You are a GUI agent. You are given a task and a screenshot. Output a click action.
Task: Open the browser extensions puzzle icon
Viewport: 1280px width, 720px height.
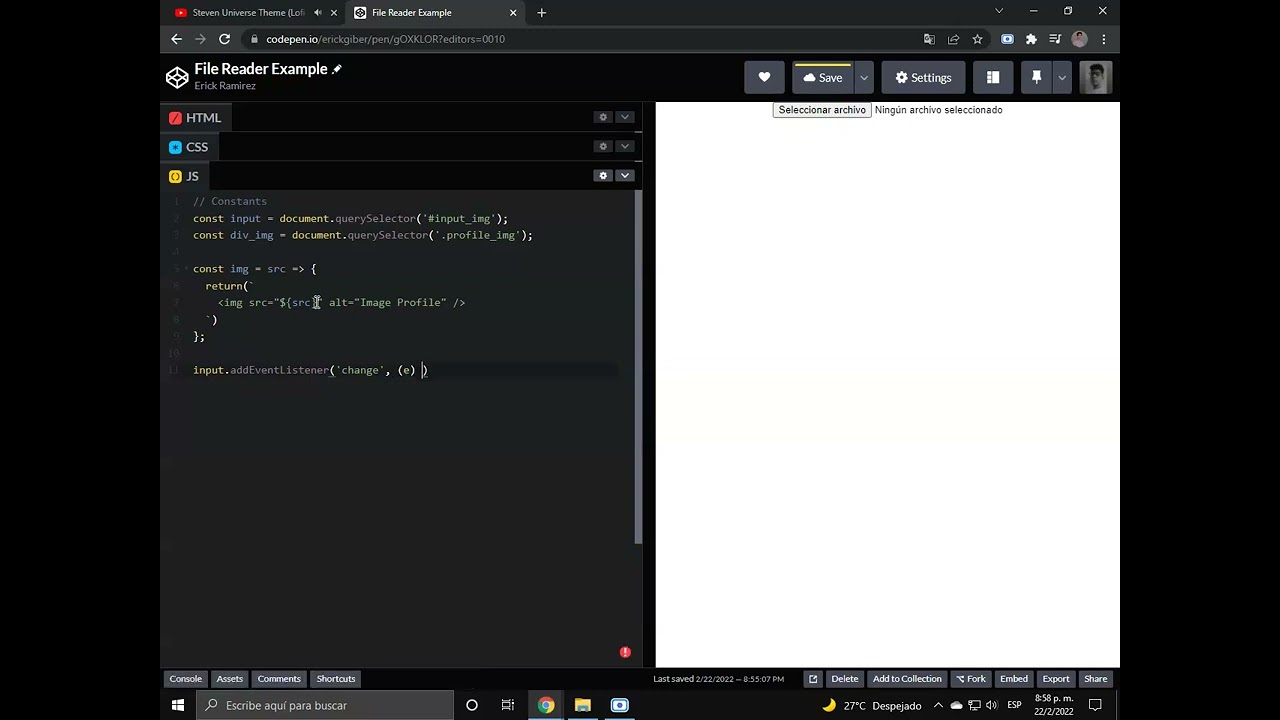tap(1031, 39)
